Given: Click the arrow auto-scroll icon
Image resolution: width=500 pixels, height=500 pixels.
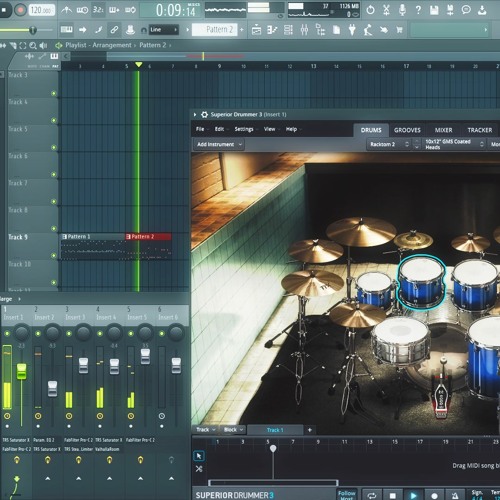Looking at the screenshot, I should [x=82, y=30].
